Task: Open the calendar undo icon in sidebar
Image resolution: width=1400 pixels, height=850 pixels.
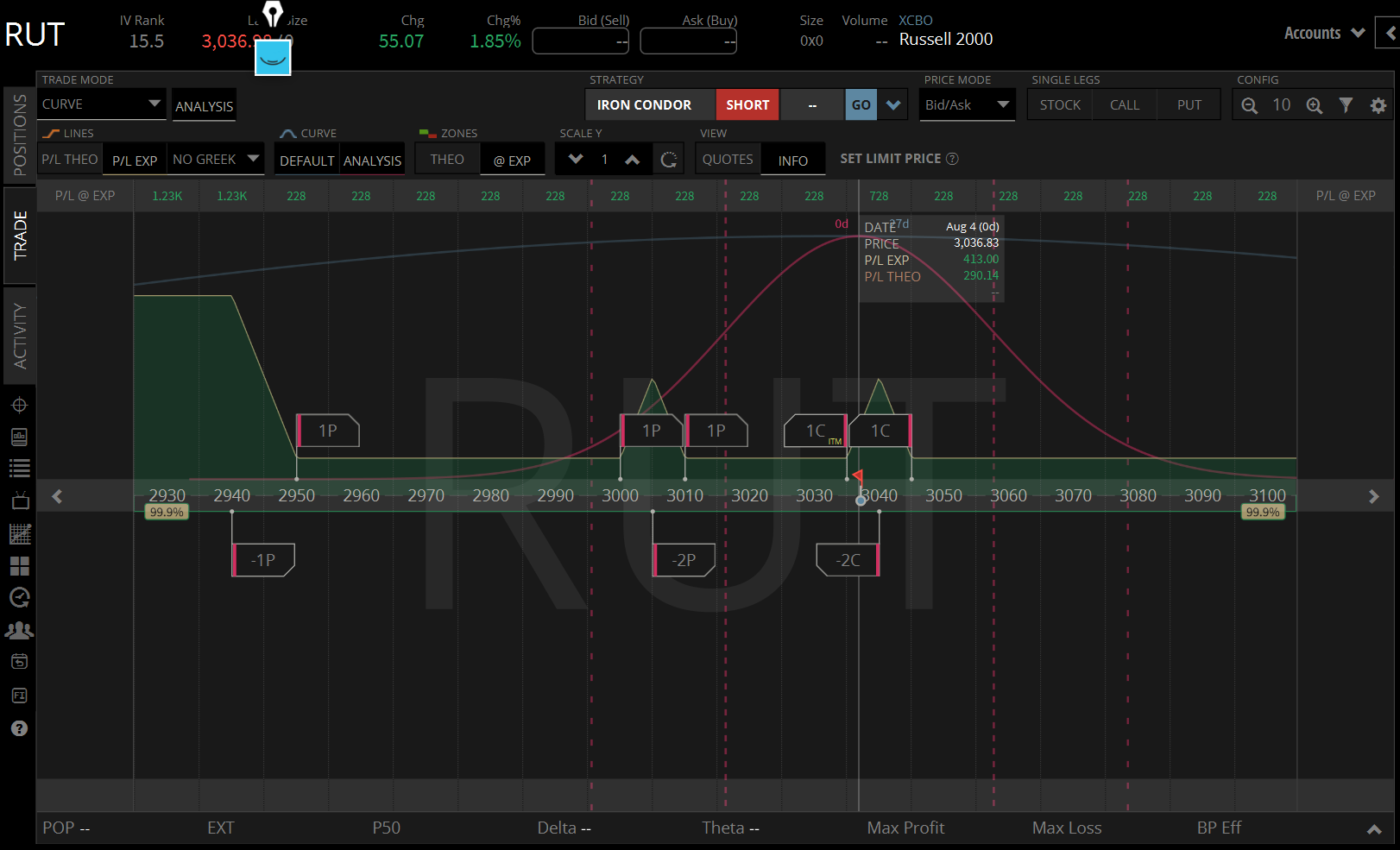Action: [19, 662]
